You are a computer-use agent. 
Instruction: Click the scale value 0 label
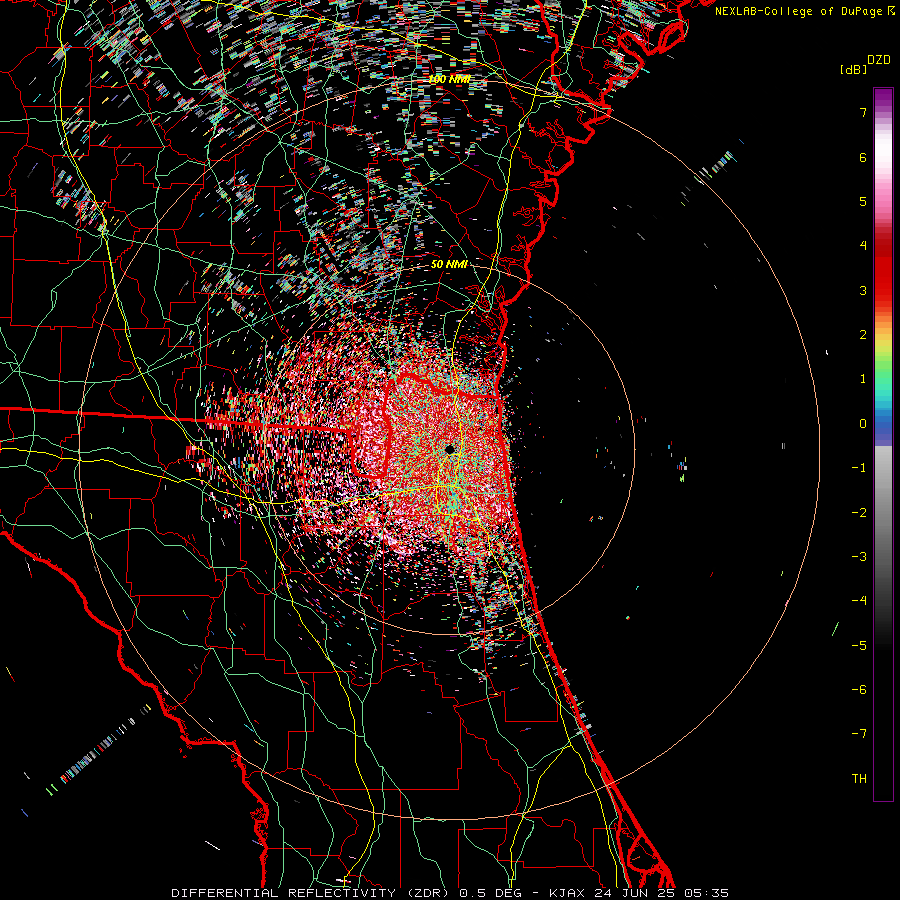tap(863, 424)
